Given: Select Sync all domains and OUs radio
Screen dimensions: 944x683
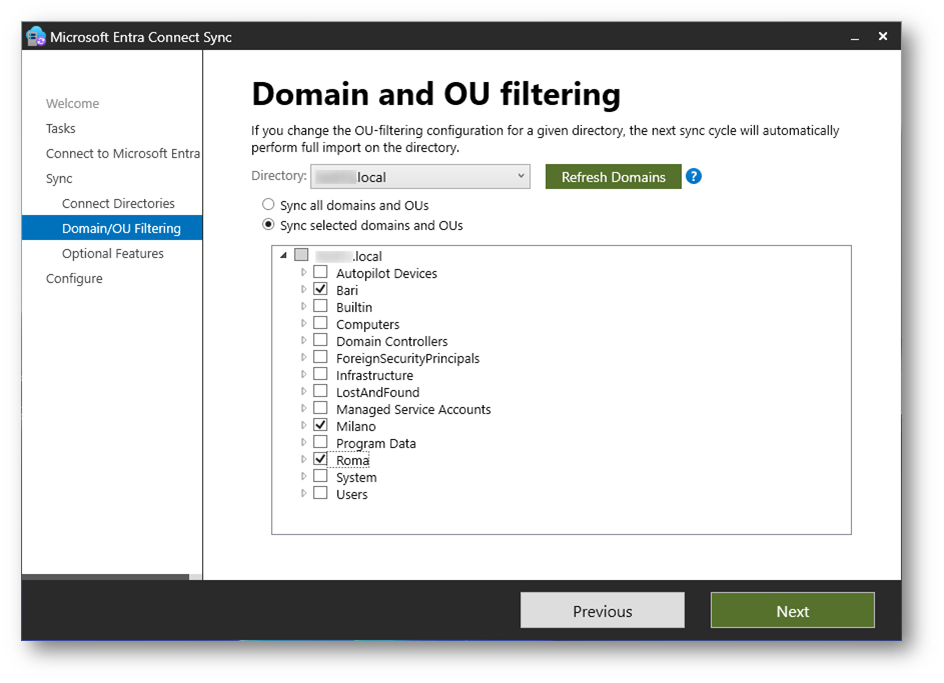Looking at the screenshot, I should 269,205.
